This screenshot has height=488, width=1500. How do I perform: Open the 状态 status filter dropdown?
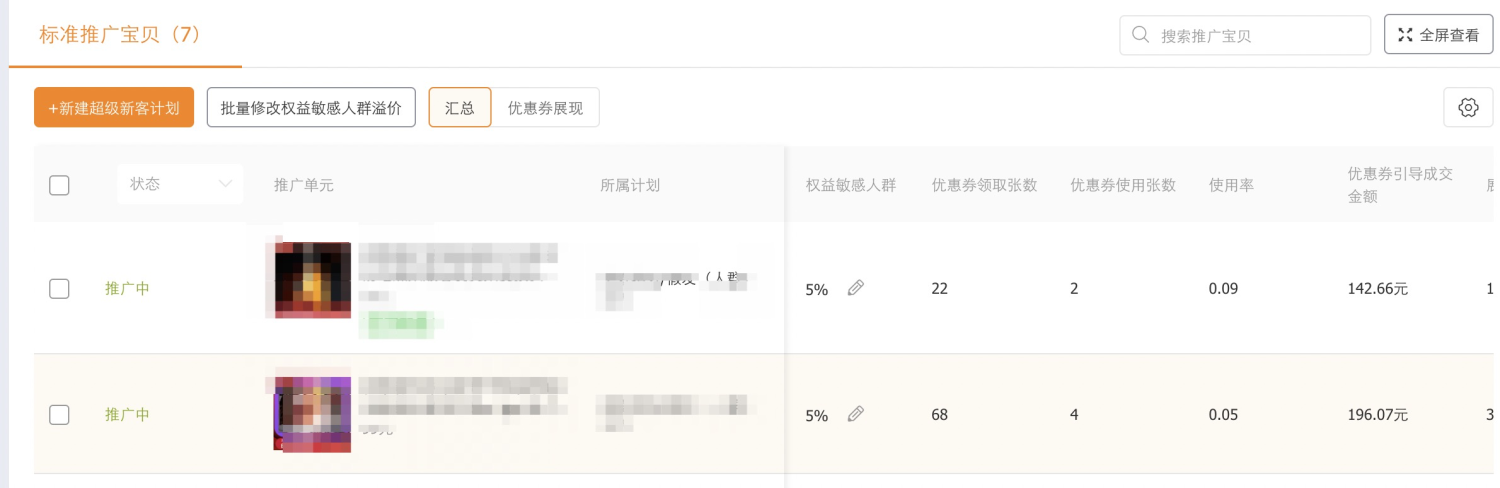[x=180, y=184]
